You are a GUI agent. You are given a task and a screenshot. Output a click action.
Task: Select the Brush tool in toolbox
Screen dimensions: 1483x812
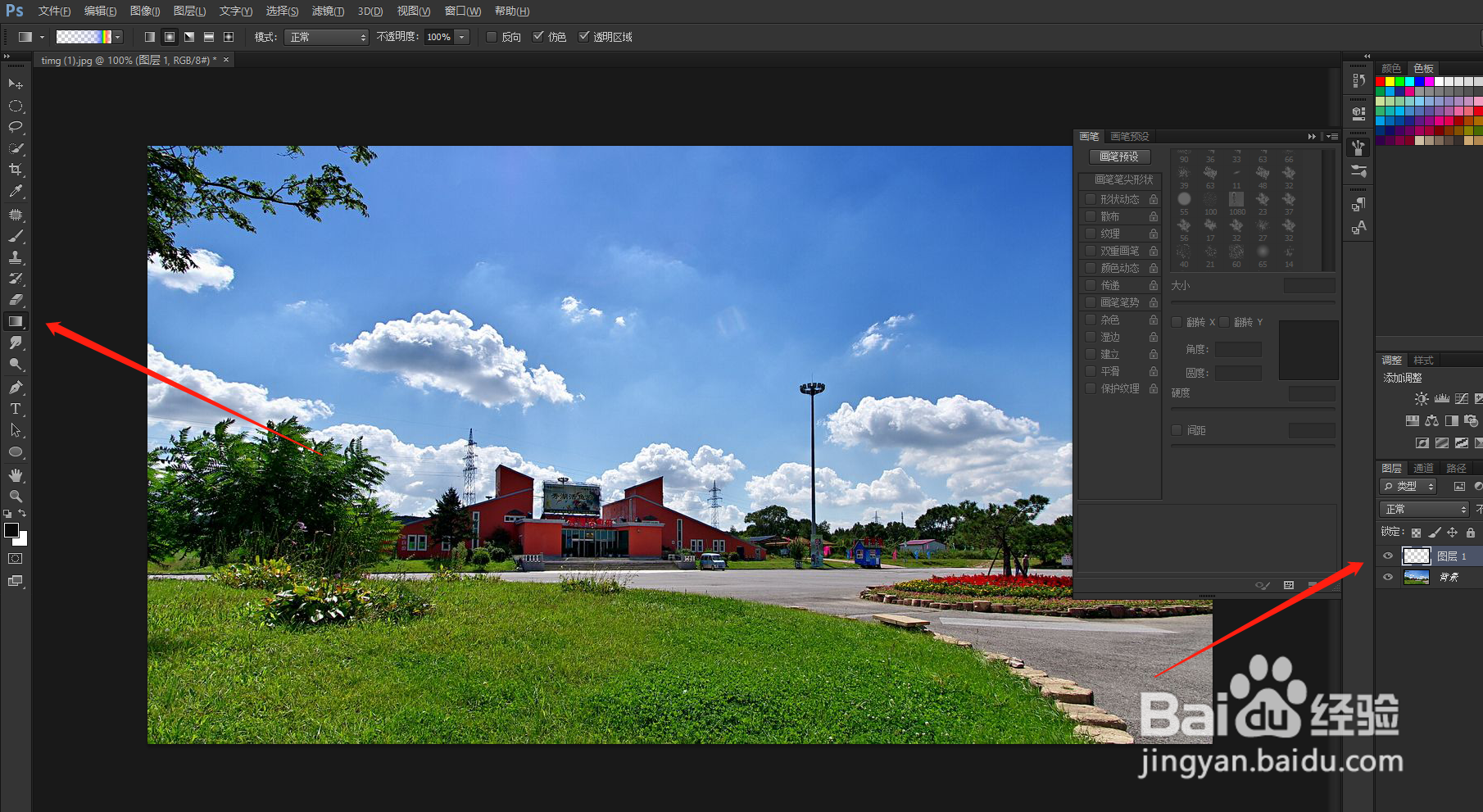pos(16,236)
